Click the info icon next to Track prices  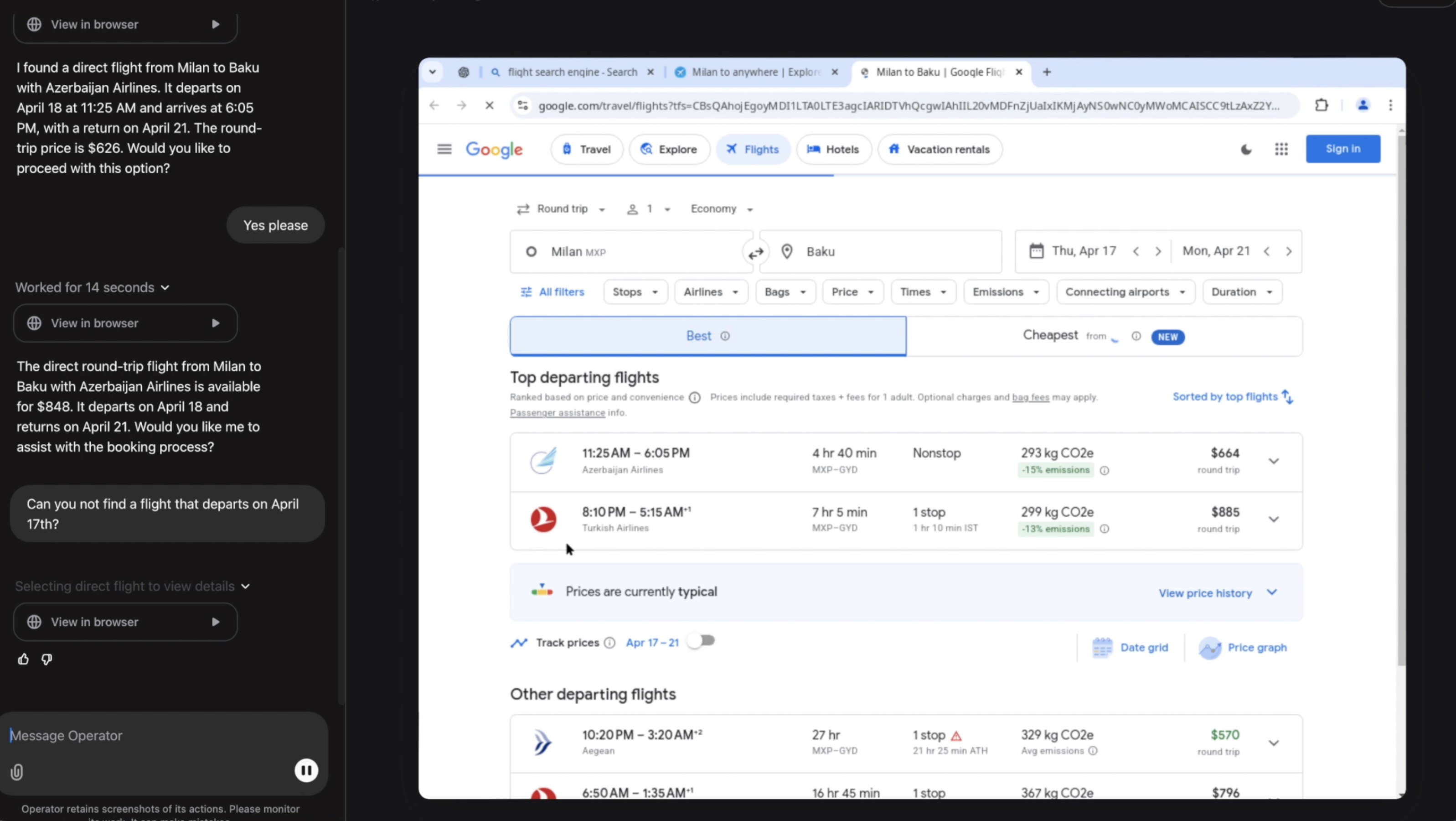[609, 642]
